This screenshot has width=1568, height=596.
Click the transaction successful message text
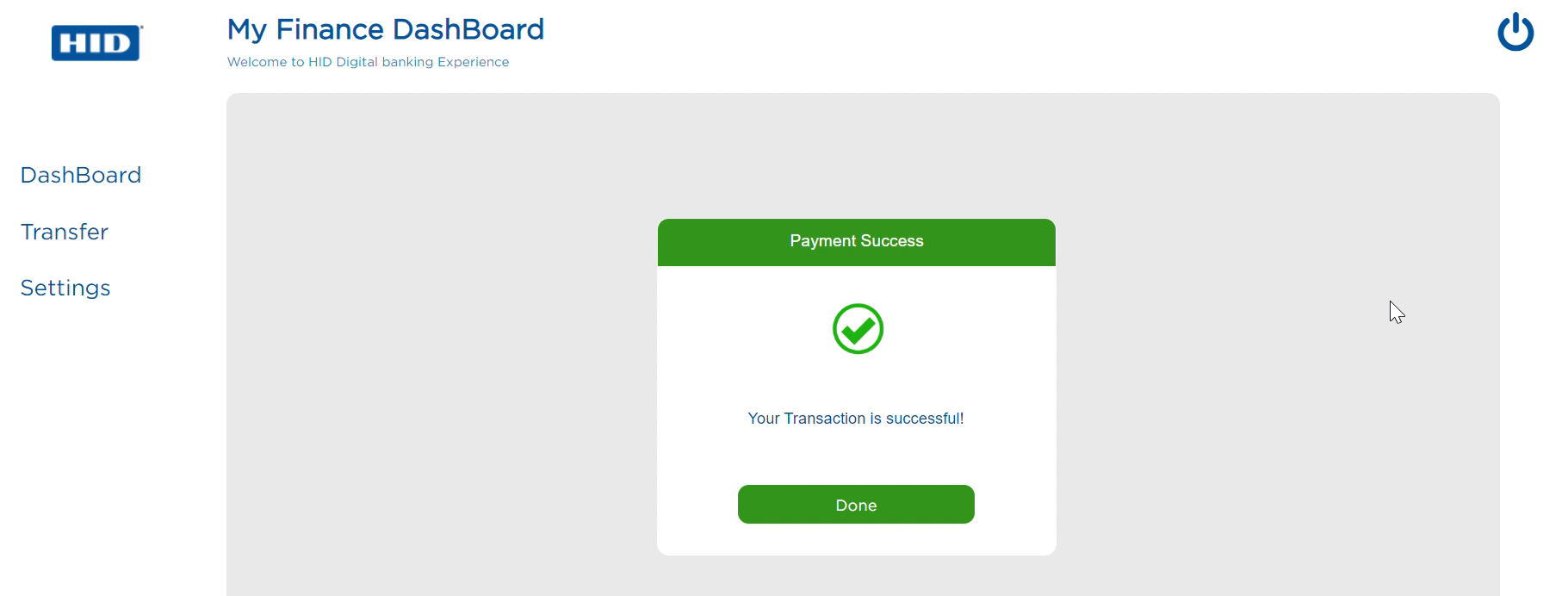[855, 419]
